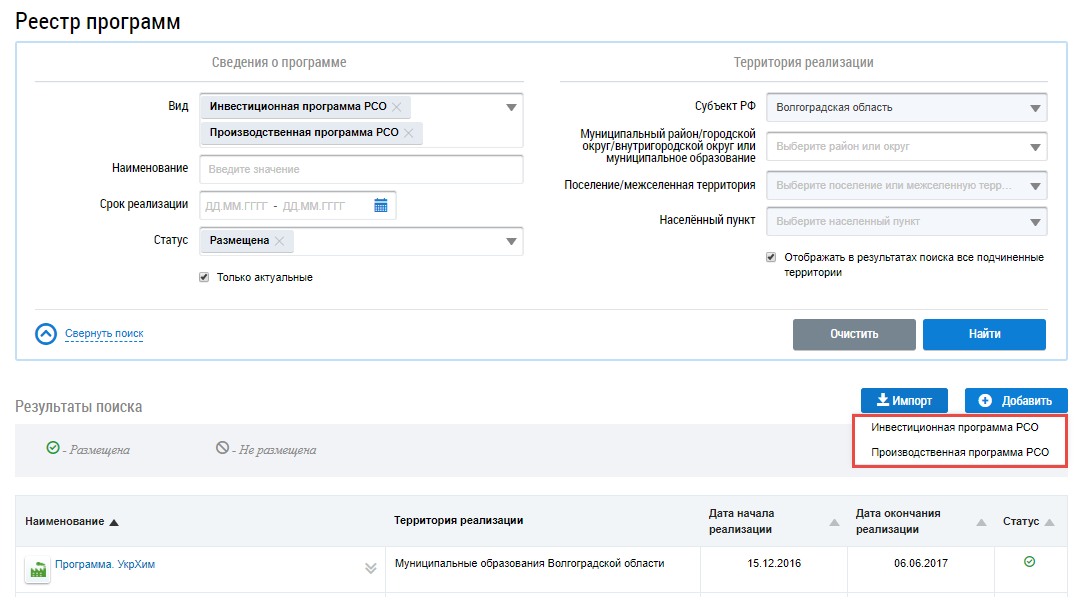Open the Субъект РФ dropdown
This screenshot has width=1080, height=597.
coord(906,107)
